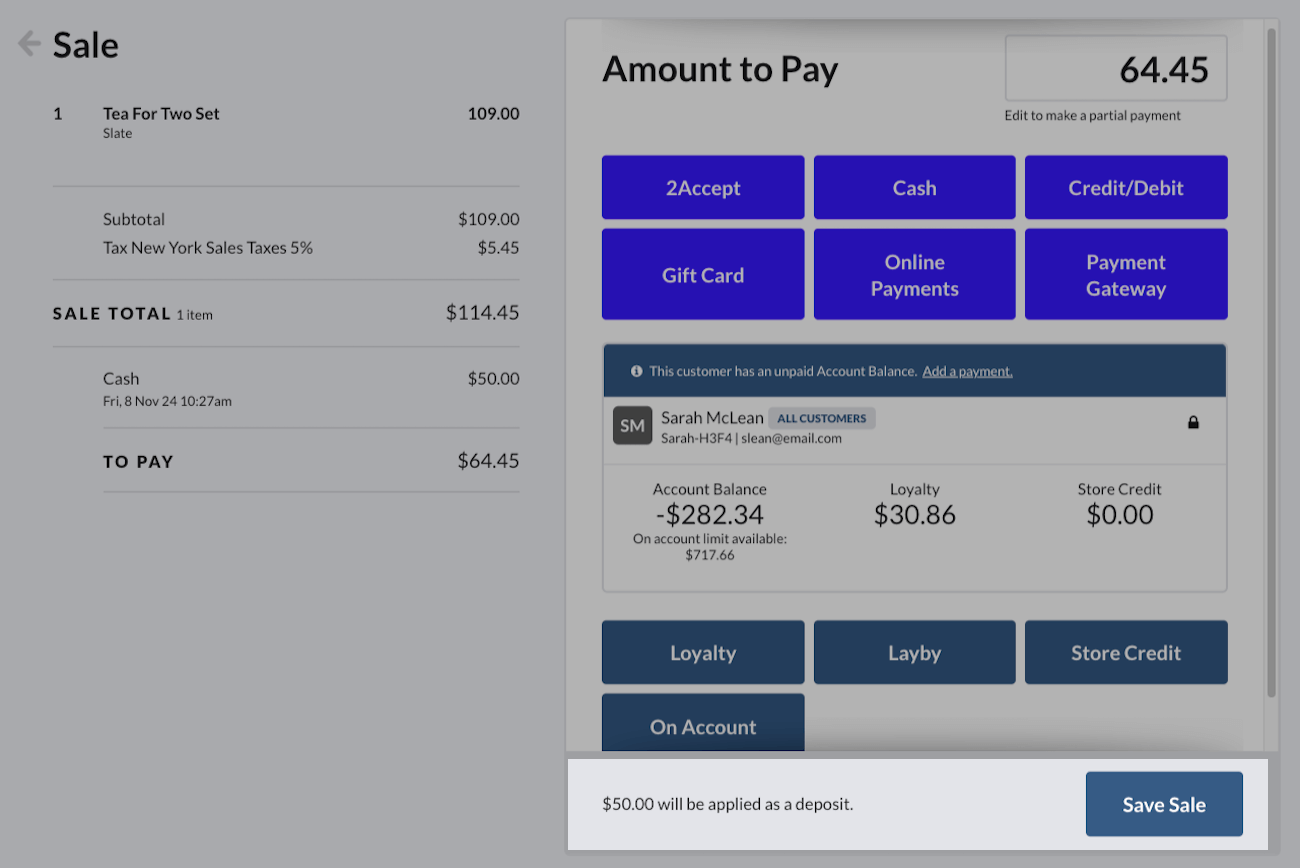Image resolution: width=1300 pixels, height=868 pixels.
Task: Select Cash payment method
Action: tap(914, 188)
